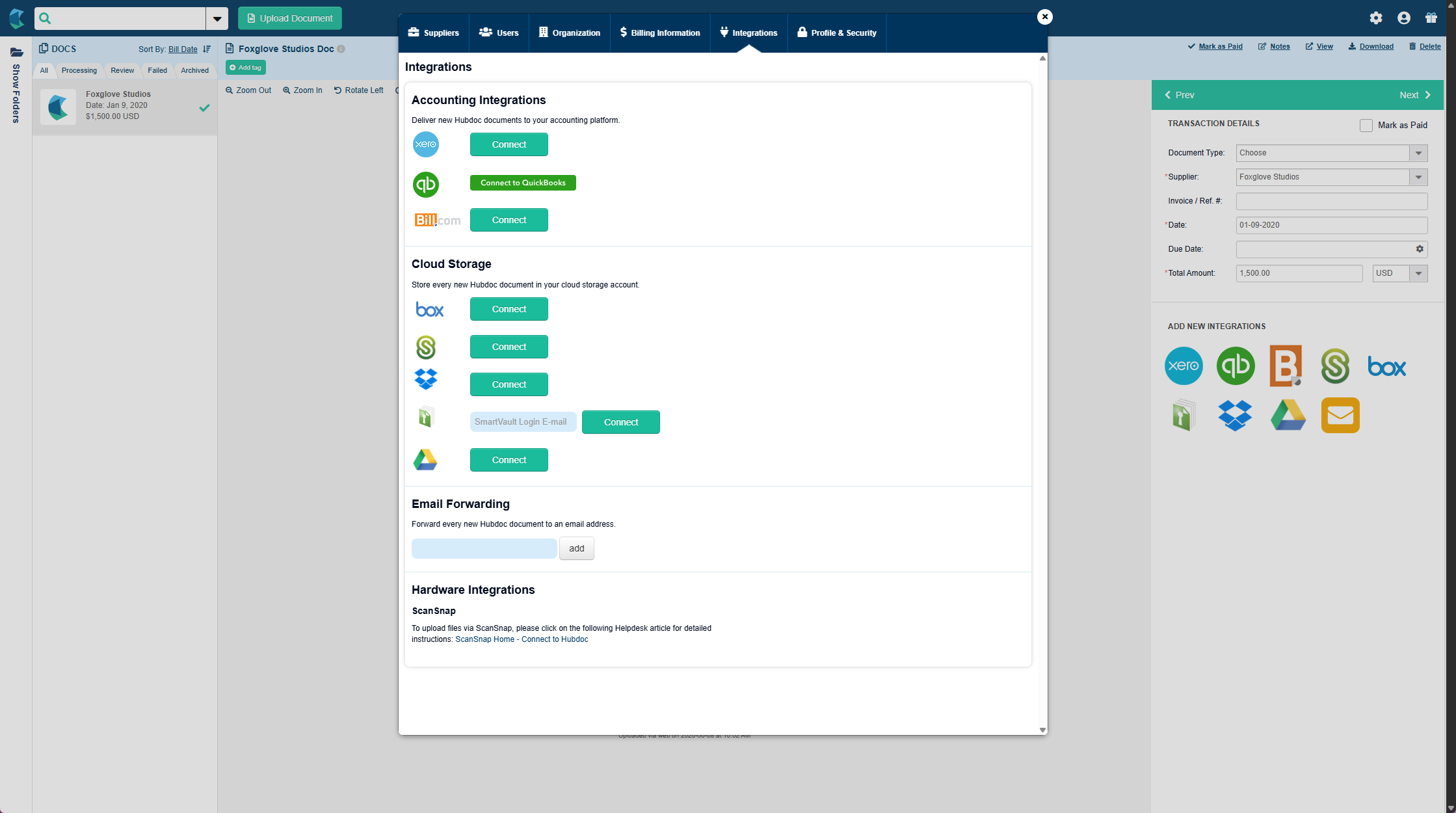Image resolution: width=1456 pixels, height=813 pixels.
Task: Close the settings modal dialog
Action: 1045,17
